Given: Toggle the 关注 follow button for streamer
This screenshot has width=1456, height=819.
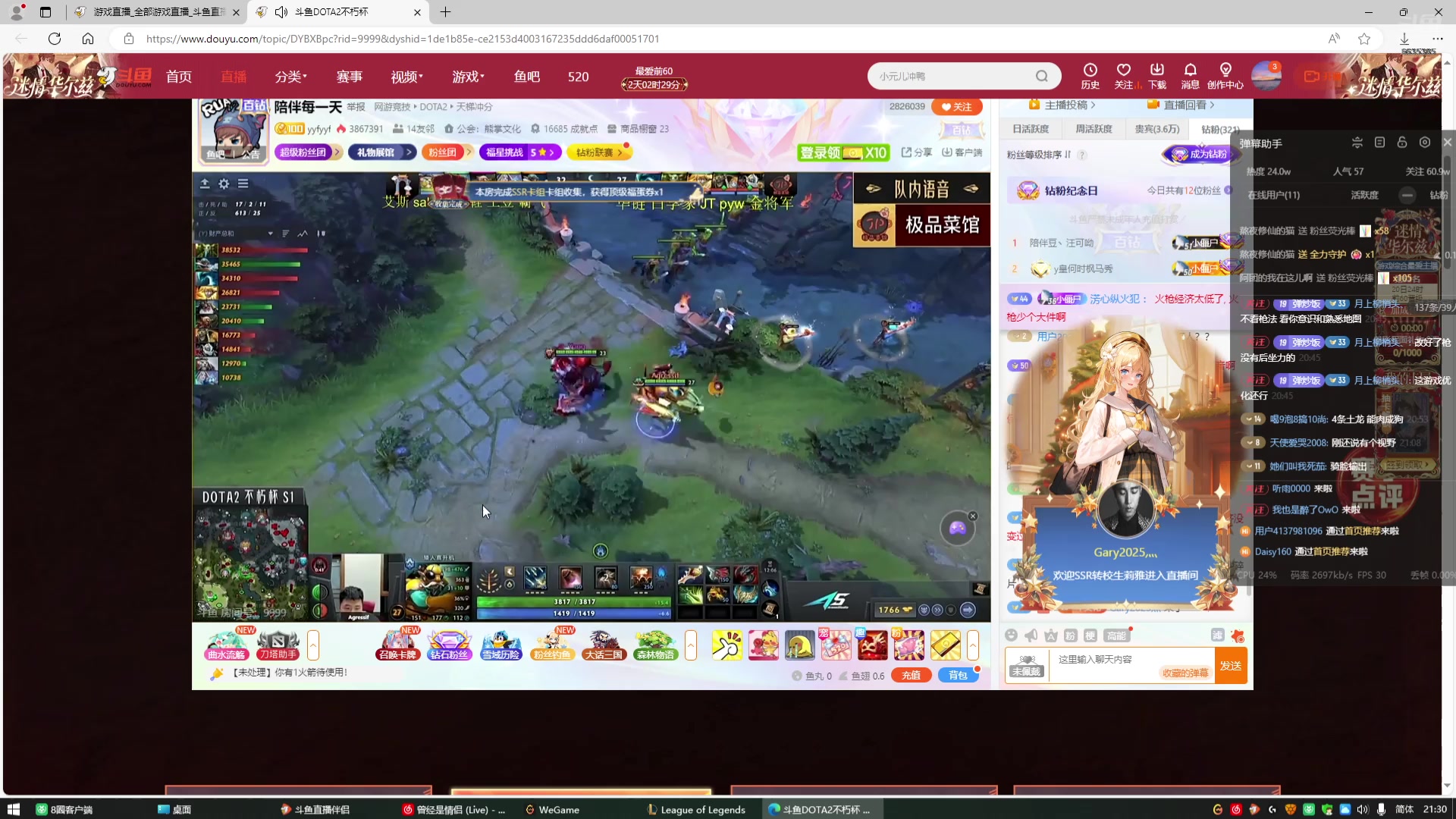Looking at the screenshot, I should [957, 107].
